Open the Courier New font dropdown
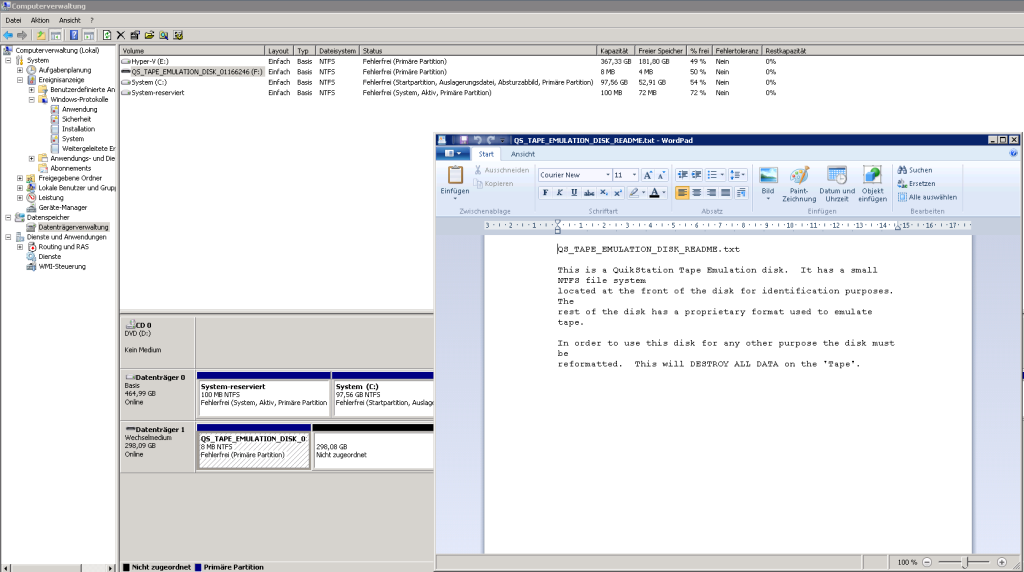 click(x=607, y=175)
